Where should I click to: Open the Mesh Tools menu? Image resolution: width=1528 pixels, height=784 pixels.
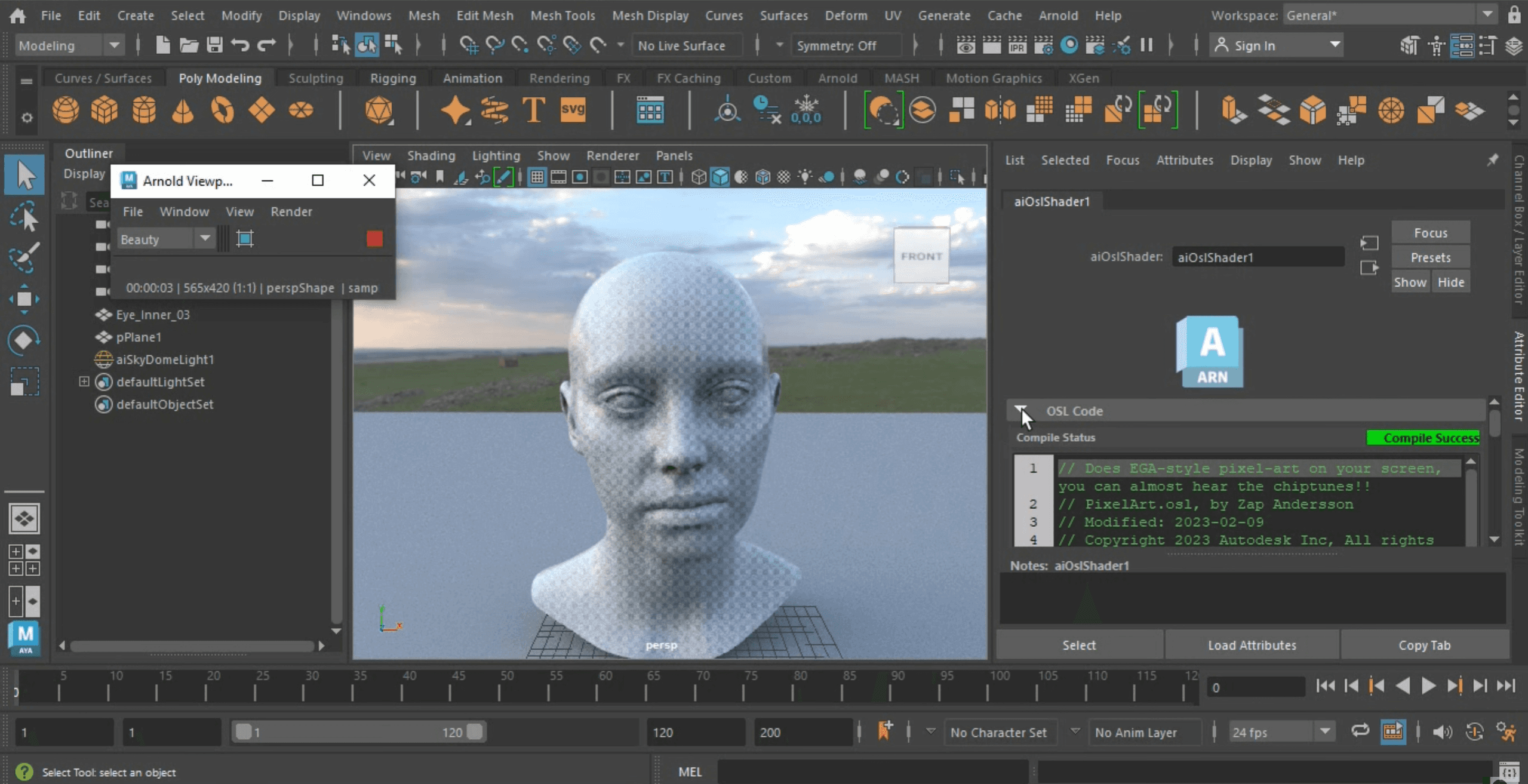pos(562,16)
